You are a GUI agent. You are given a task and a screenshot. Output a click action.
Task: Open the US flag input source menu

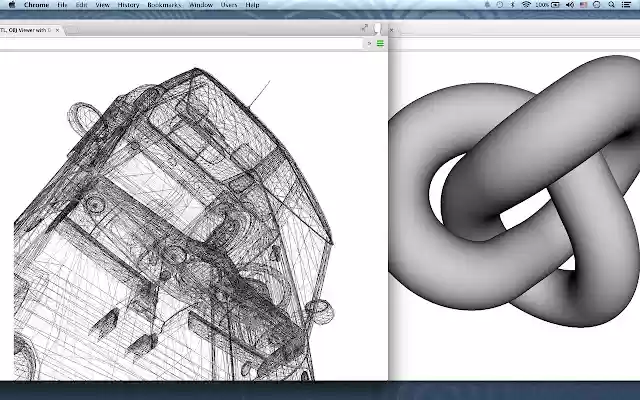(x=584, y=5)
